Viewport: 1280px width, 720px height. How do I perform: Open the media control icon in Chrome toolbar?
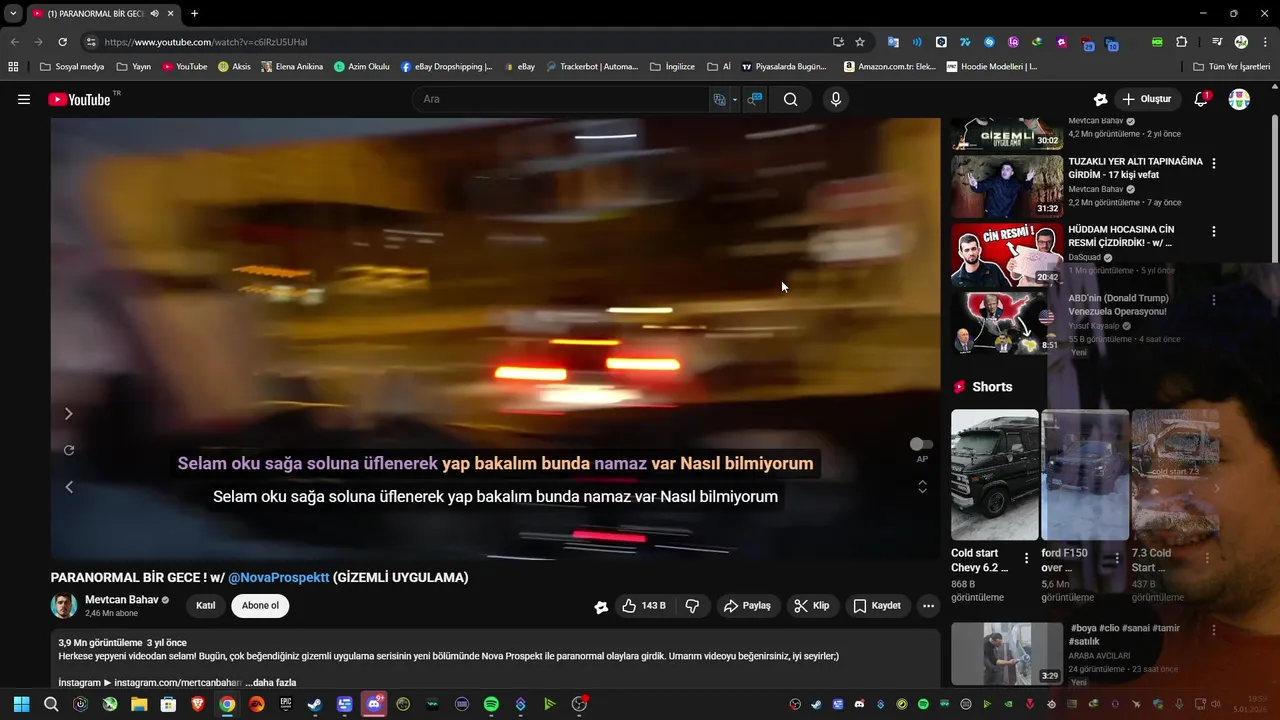point(1217,42)
